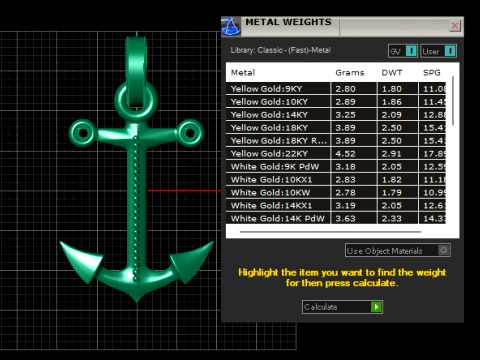Viewport: 480px width, 360px height.
Task: Click the Calculate button
Action: click(x=342, y=307)
